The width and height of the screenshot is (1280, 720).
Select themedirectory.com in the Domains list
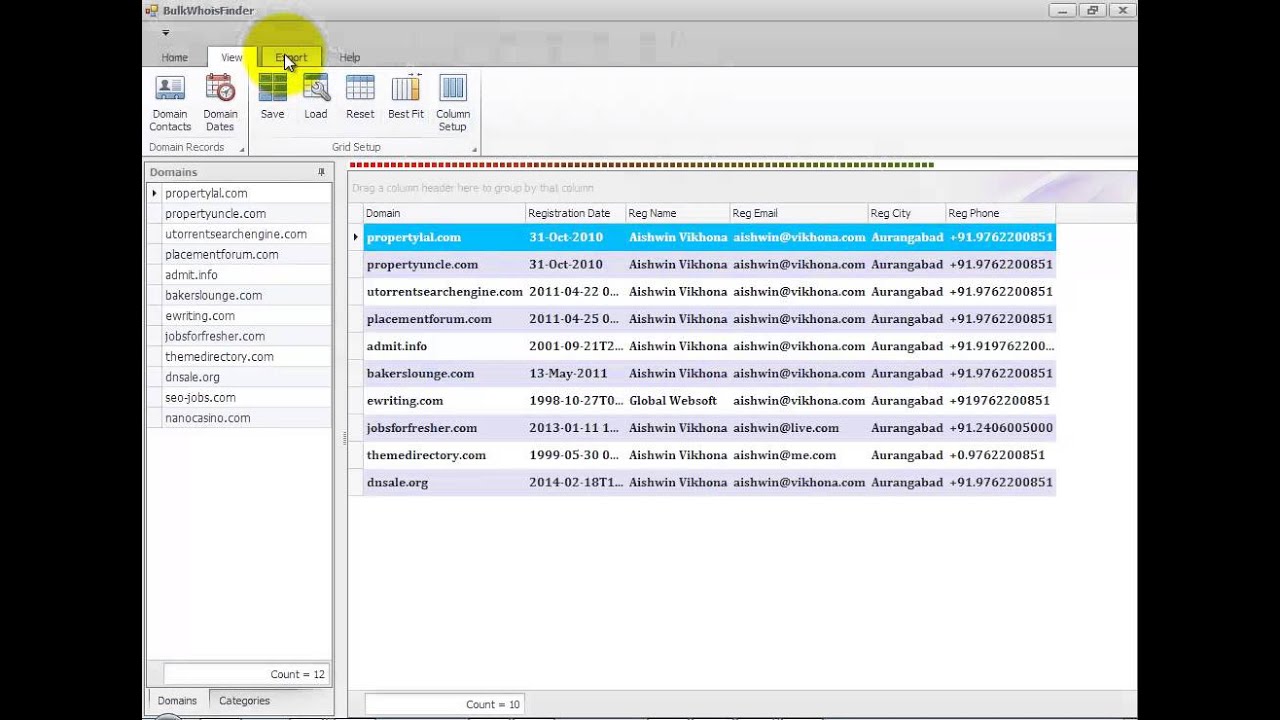[246, 357]
